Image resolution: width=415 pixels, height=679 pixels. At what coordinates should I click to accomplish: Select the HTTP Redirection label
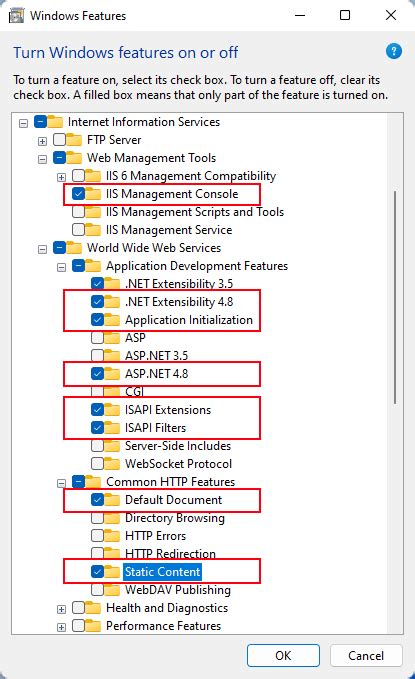(170, 553)
